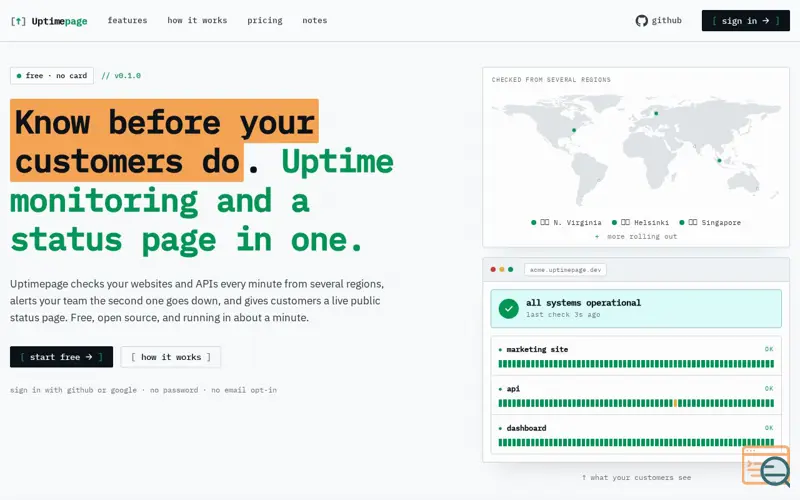Viewport: 800px width, 500px height.
Task: Click the Singapore dot on the map
Action: coord(719,161)
